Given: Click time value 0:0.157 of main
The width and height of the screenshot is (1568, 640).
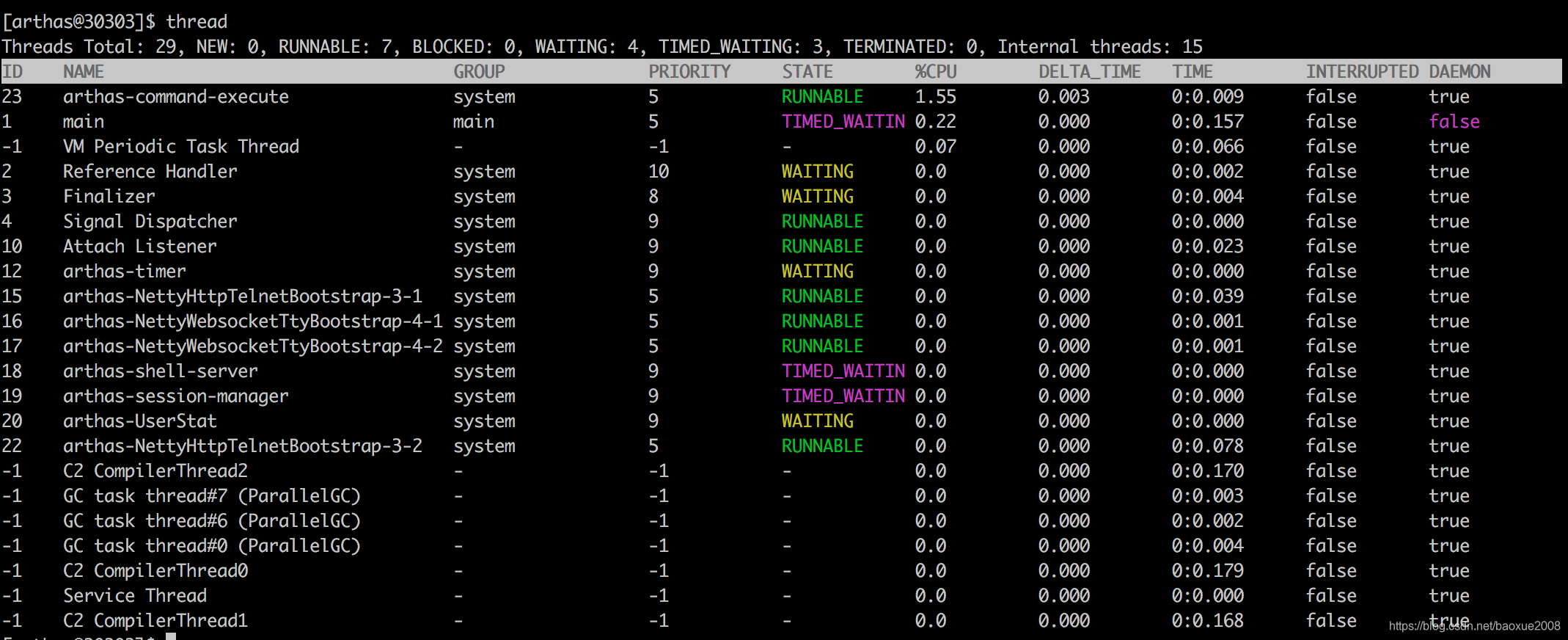Looking at the screenshot, I should click(1208, 121).
